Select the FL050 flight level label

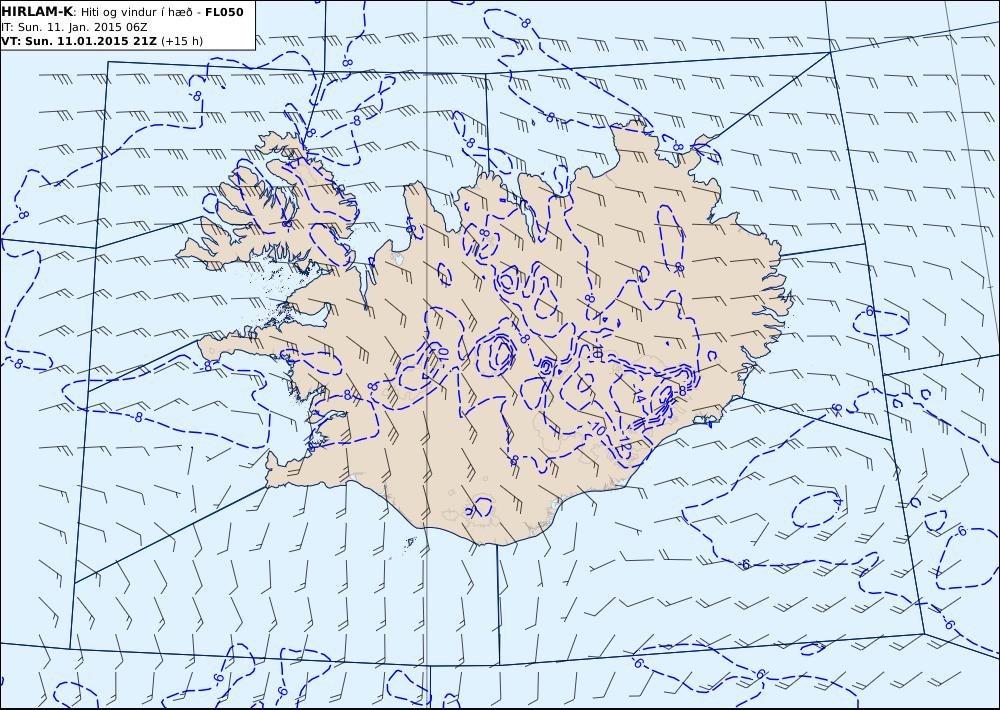pos(224,12)
